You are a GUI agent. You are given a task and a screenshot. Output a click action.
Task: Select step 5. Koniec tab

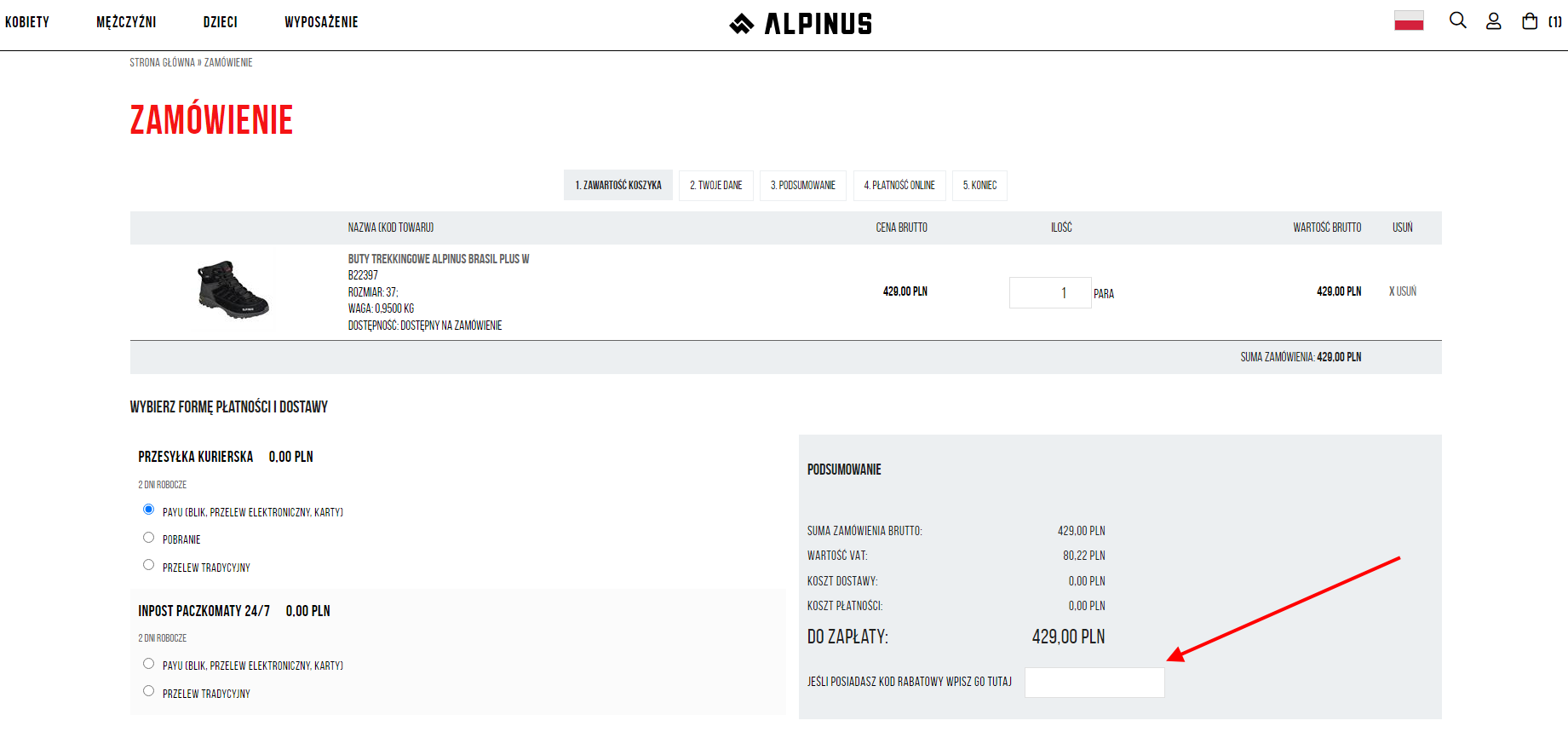click(979, 185)
